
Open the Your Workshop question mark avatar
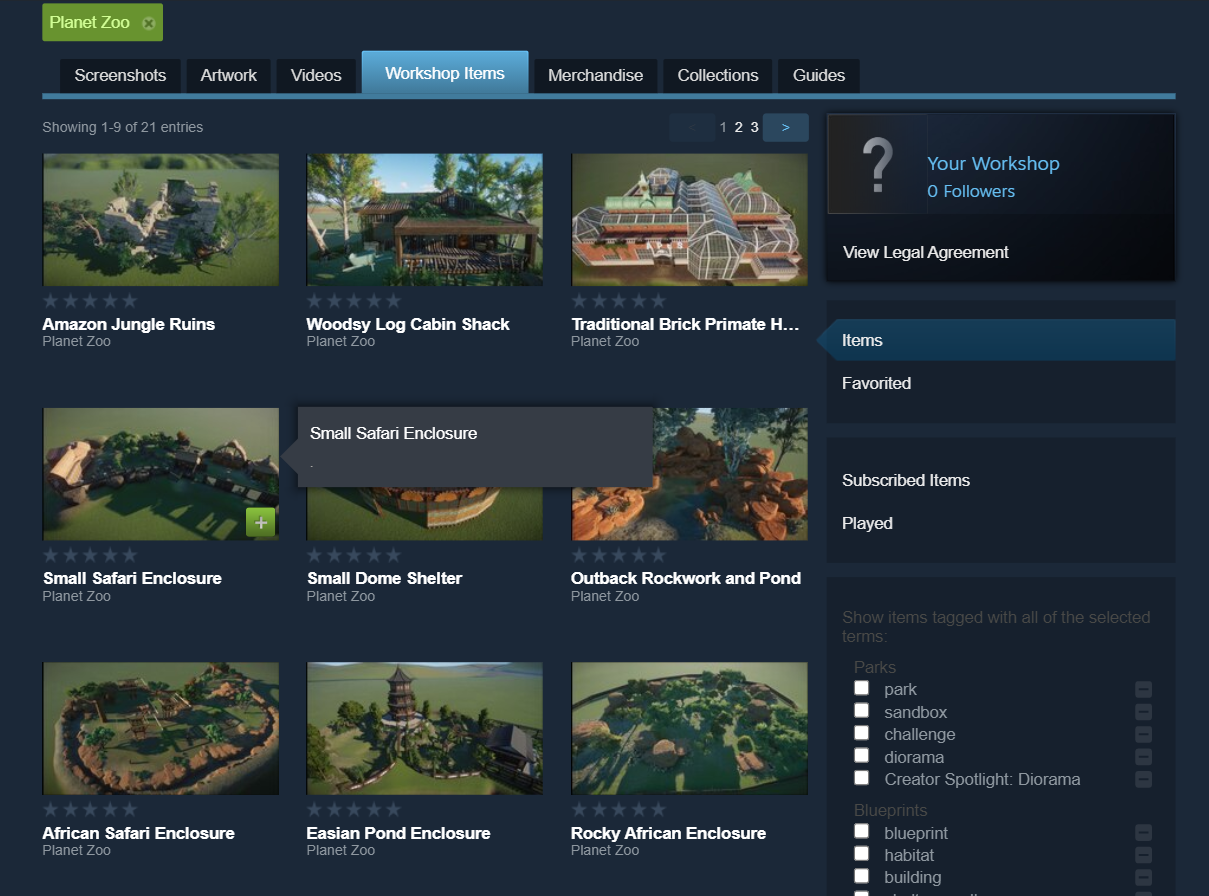[x=877, y=164]
